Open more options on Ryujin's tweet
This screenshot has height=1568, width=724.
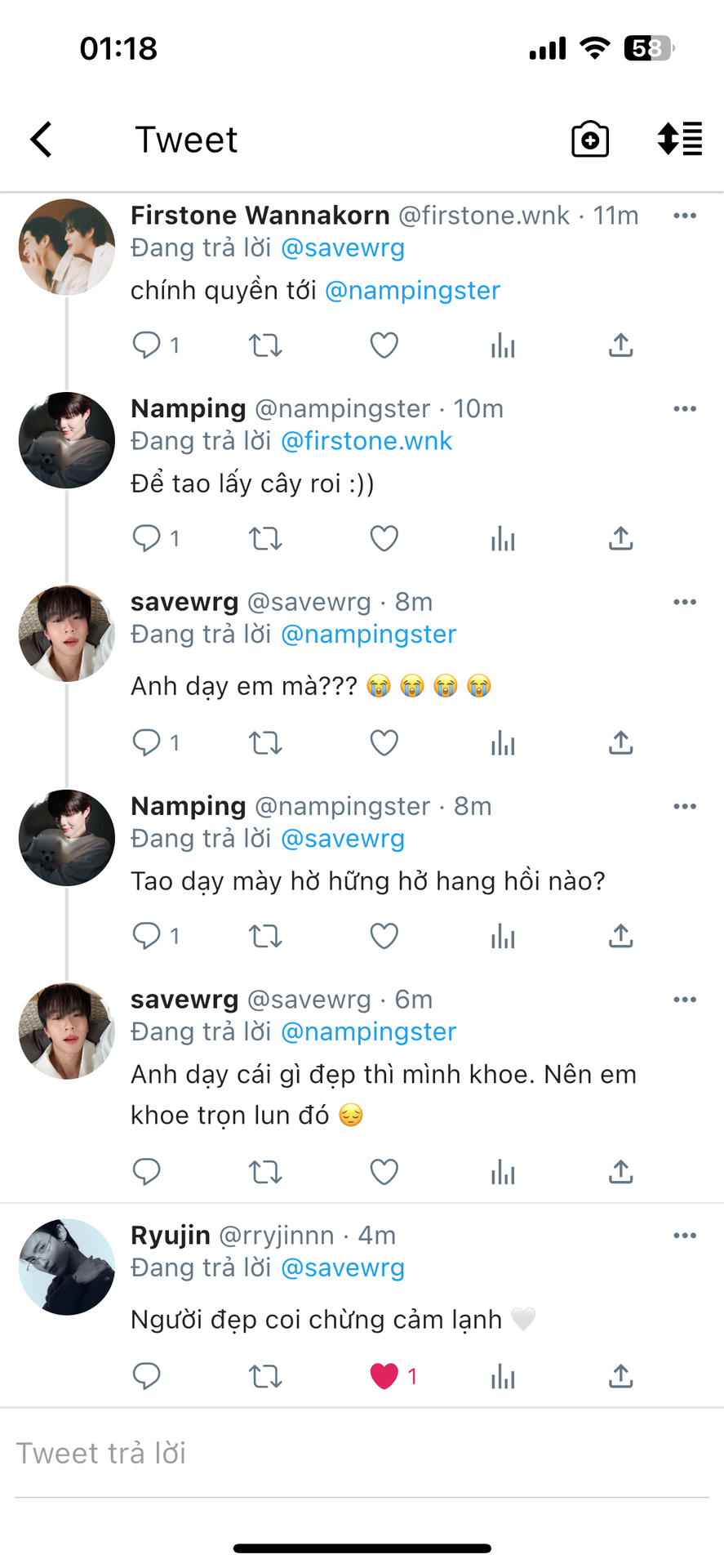coord(685,1236)
